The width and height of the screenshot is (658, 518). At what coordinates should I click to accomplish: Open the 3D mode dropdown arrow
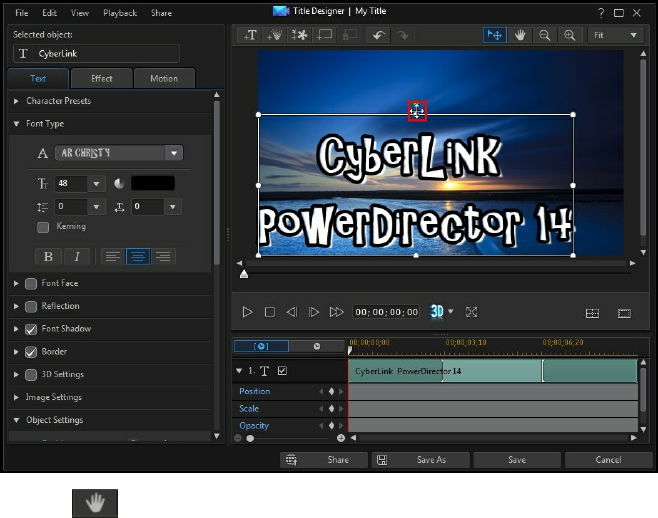[451, 311]
